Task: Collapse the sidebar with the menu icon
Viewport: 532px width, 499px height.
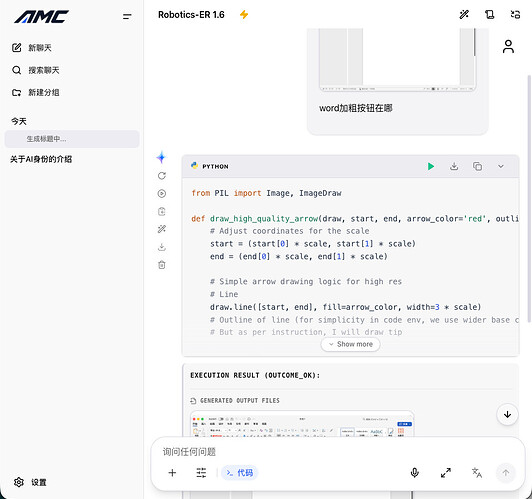Action: click(x=127, y=16)
